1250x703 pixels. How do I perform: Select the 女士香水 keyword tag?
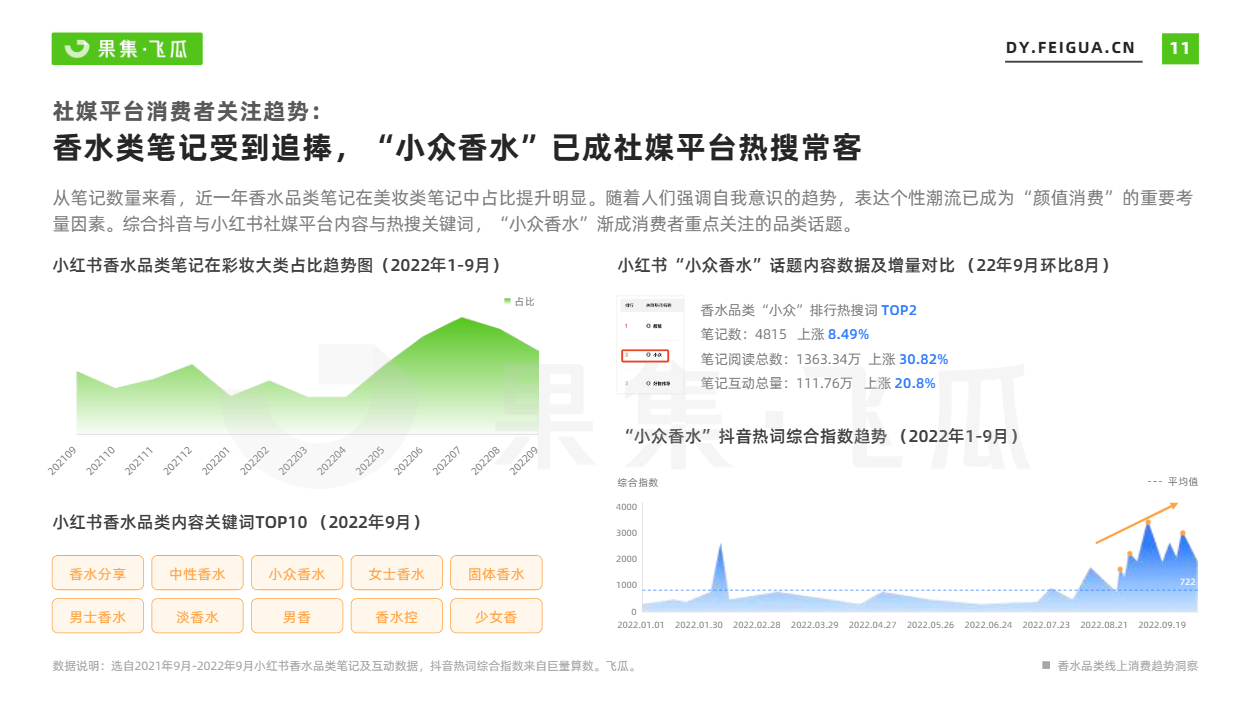(397, 574)
